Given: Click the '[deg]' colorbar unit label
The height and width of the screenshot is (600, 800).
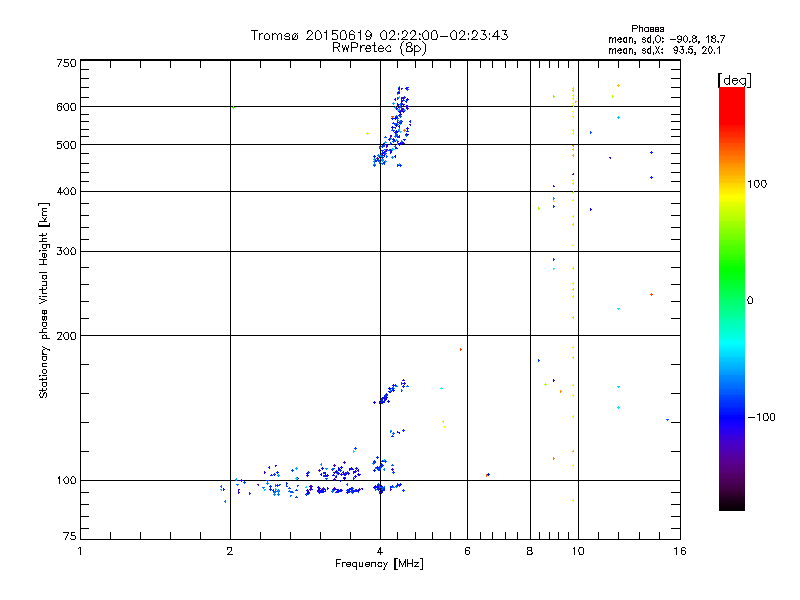Looking at the screenshot, I should pyautogui.click(x=734, y=81).
